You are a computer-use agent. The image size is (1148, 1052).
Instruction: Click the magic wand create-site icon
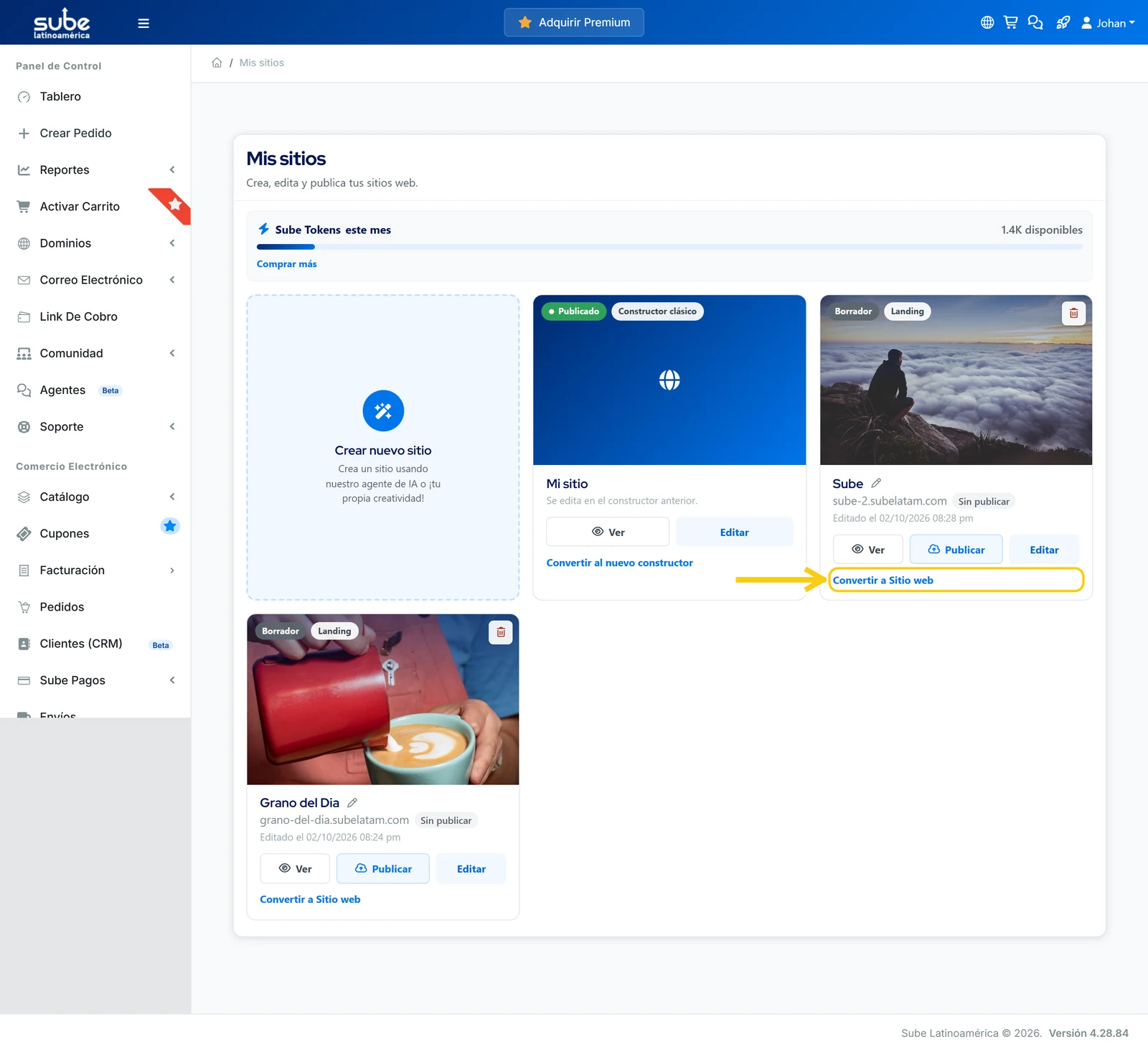pos(383,410)
